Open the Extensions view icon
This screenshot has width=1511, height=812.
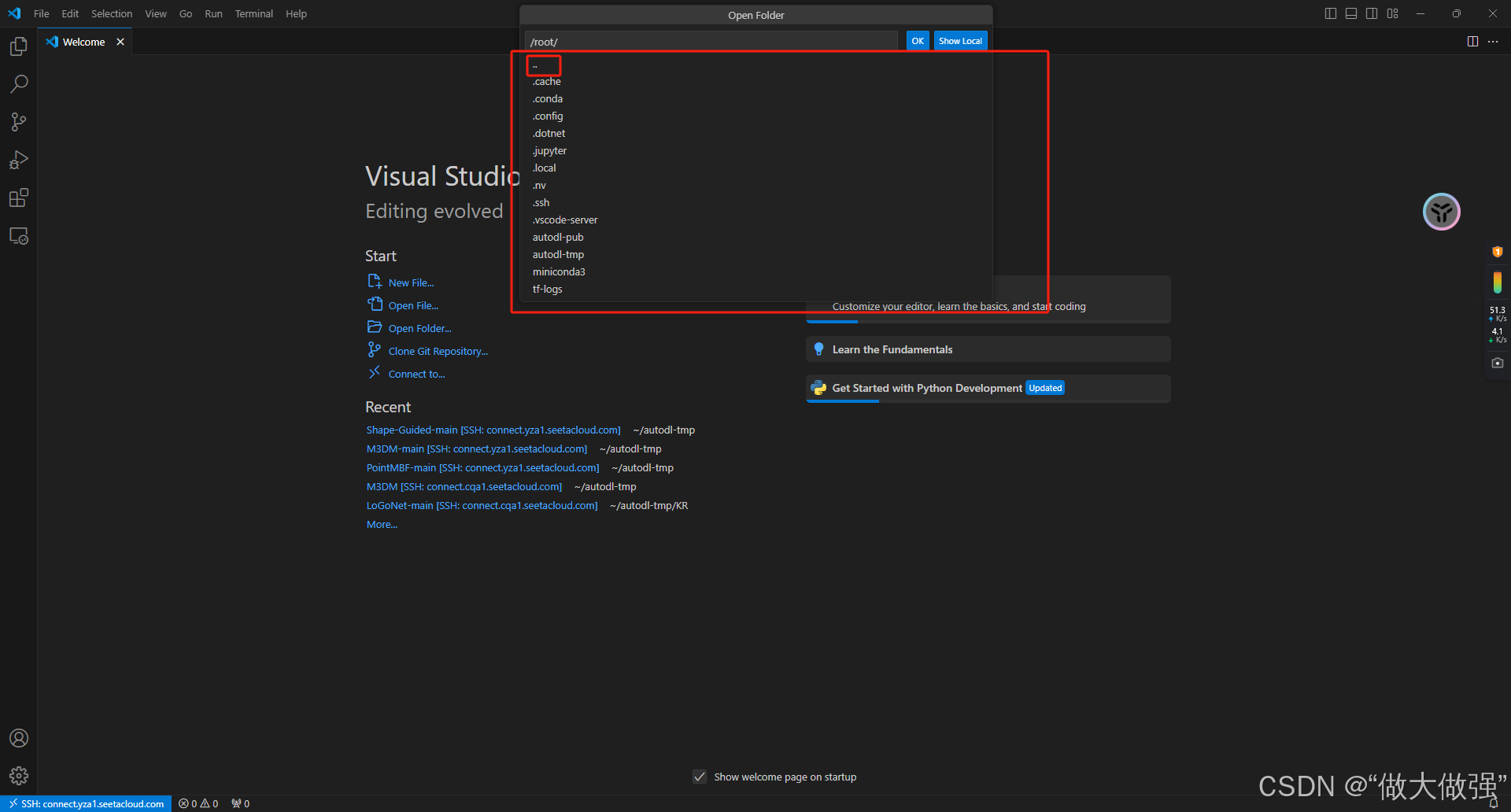(19, 197)
